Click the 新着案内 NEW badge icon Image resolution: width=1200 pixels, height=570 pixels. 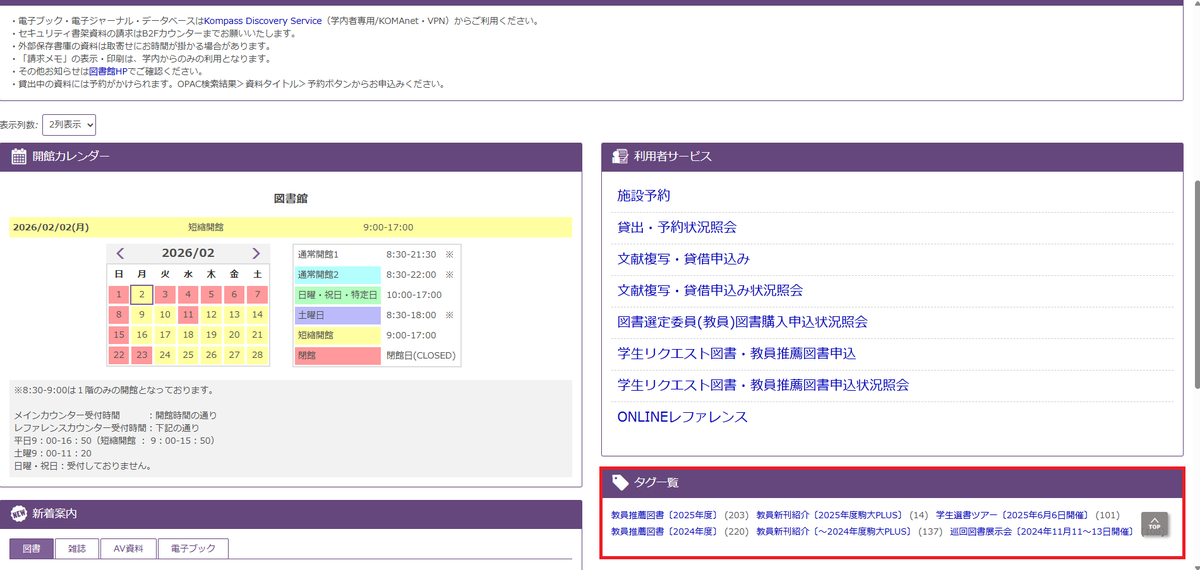click(18, 514)
